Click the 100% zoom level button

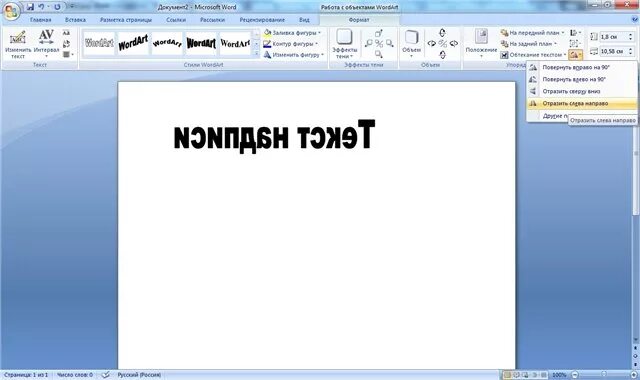pos(559,375)
